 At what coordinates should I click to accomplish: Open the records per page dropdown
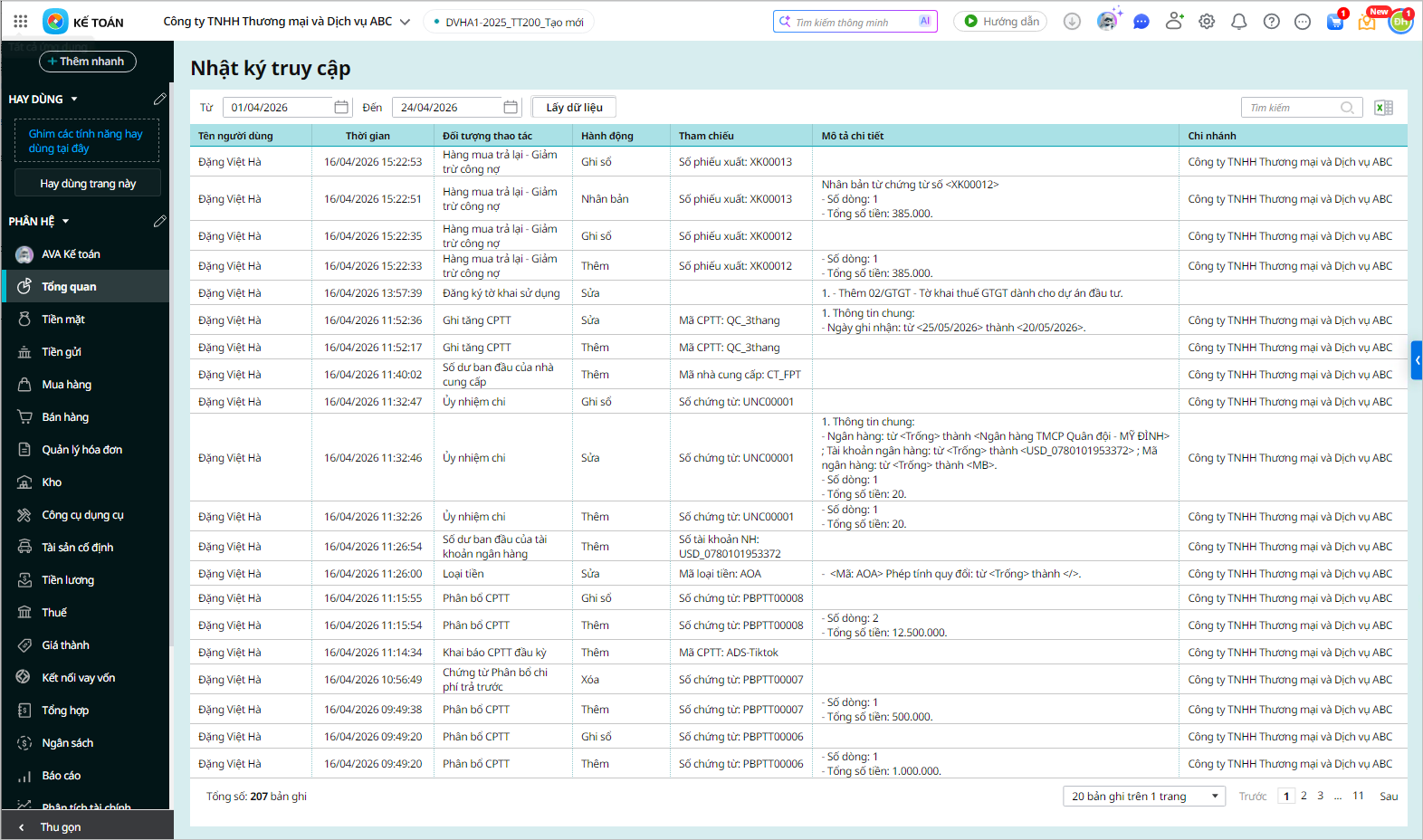pyautogui.click(x=1144, y=797)
